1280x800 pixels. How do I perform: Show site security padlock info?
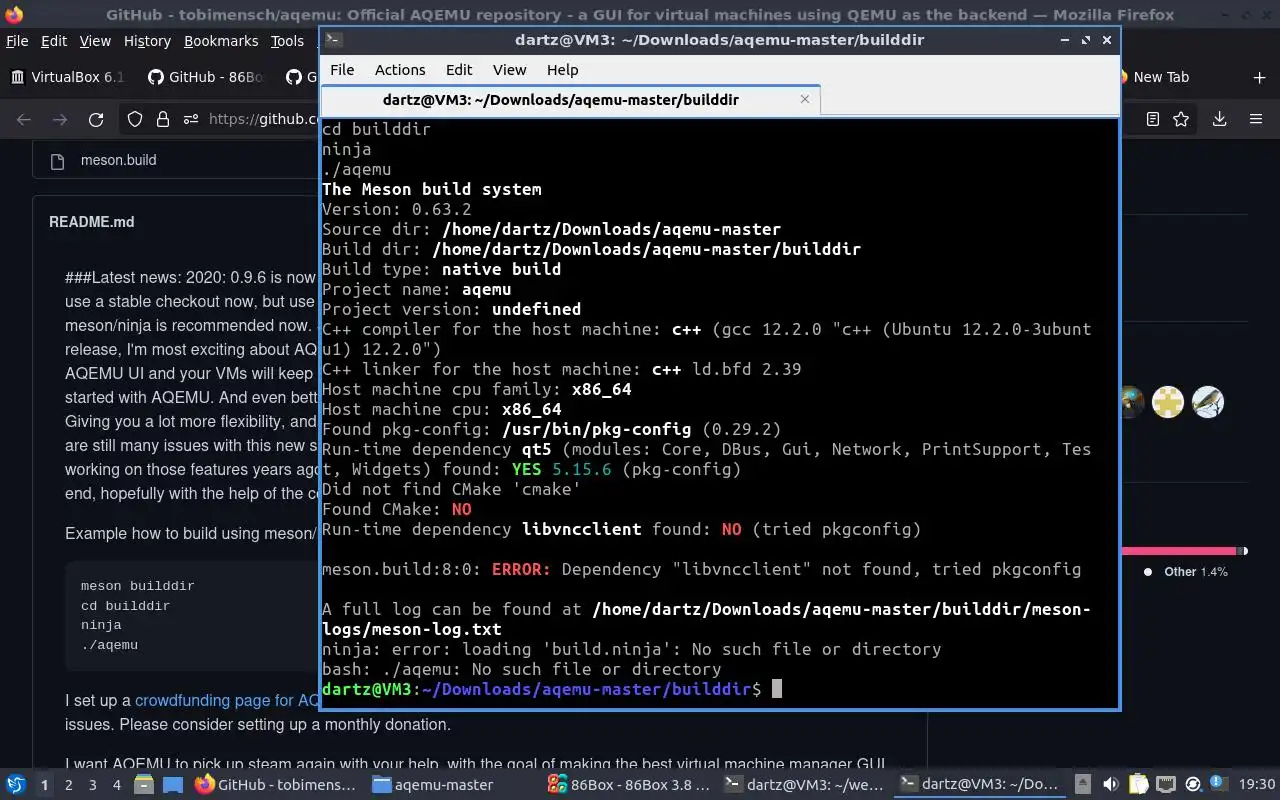tap(163, 119)
